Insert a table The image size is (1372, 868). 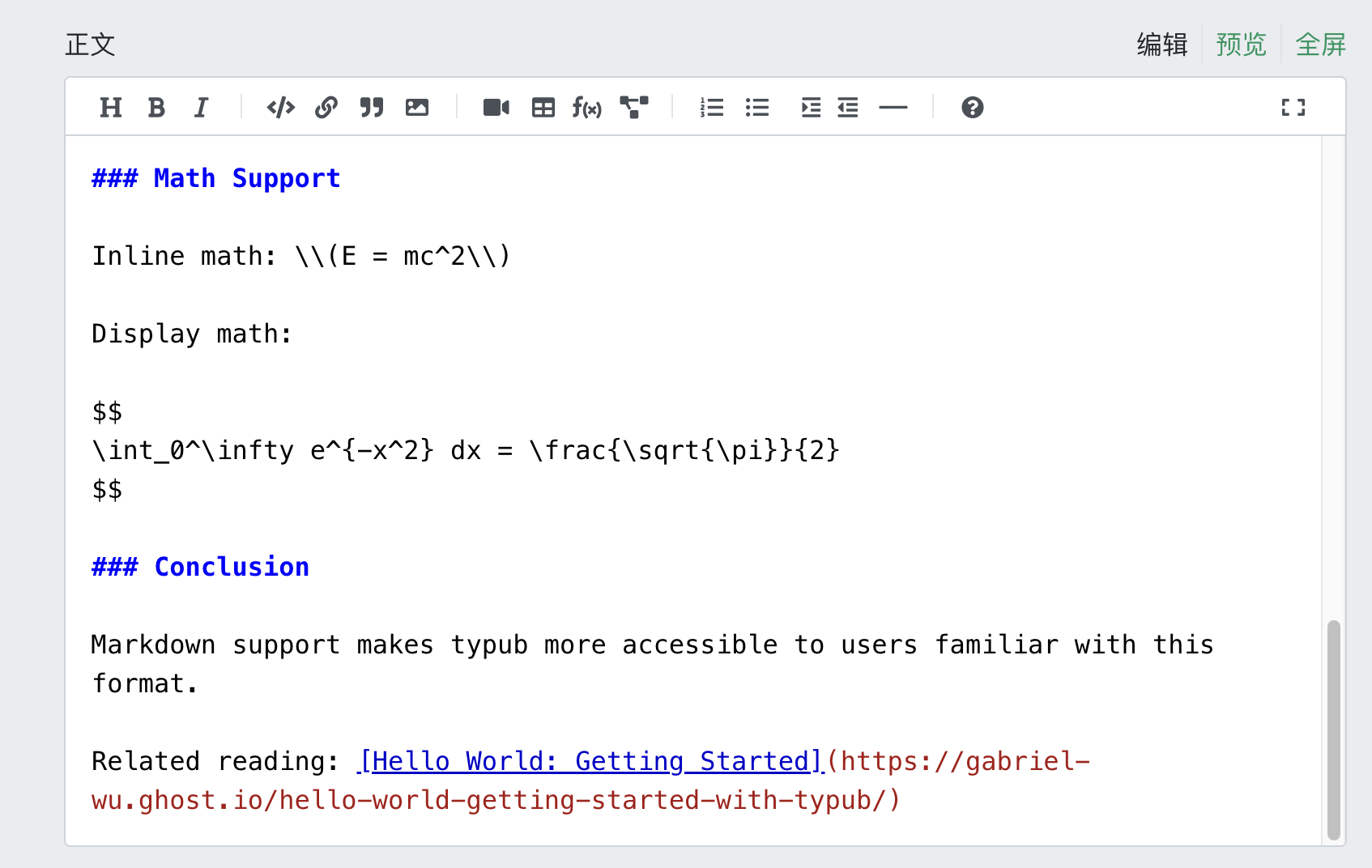(543, 108)
